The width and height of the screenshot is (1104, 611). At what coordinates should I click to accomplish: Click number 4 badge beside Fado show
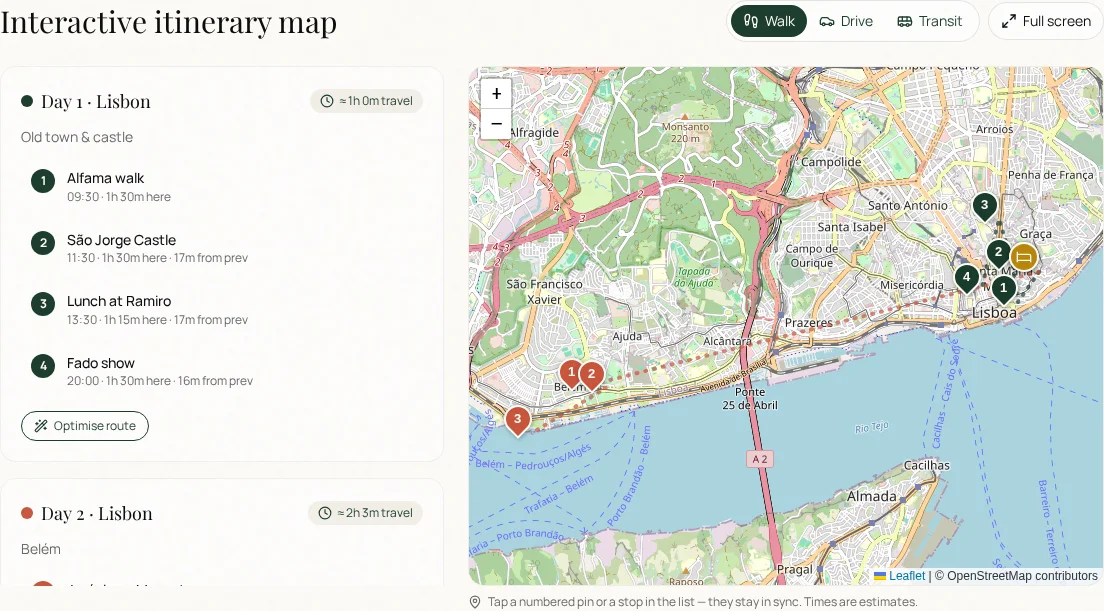[43, 366]
